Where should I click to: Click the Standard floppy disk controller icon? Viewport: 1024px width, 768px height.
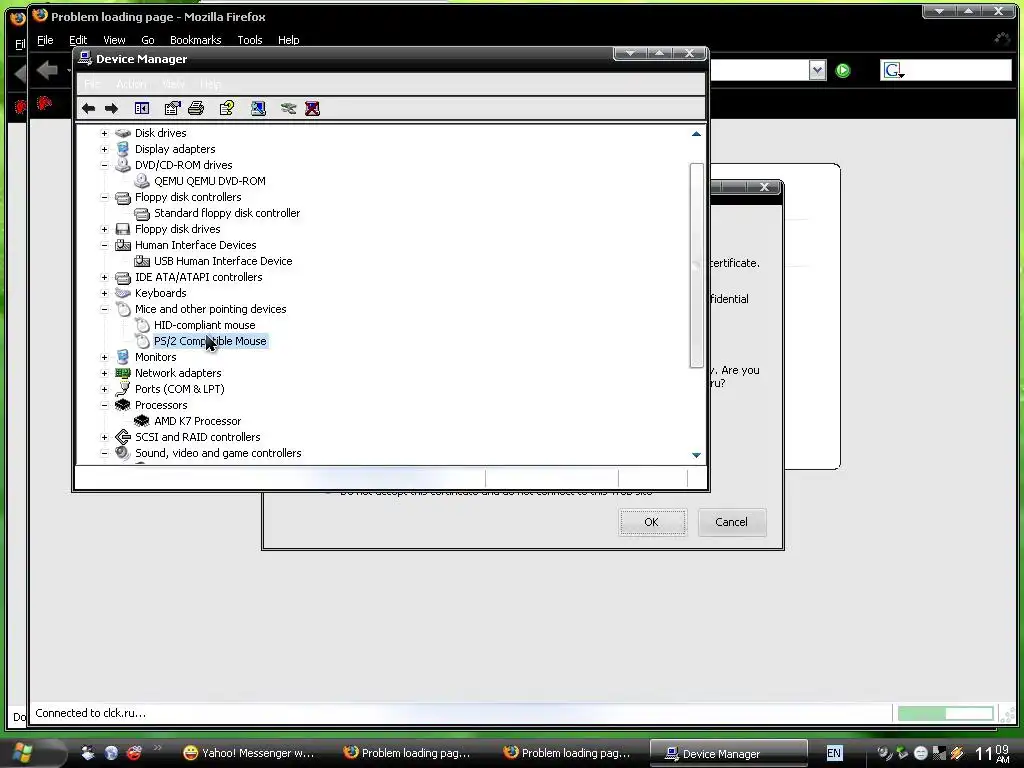click(142, 213)
